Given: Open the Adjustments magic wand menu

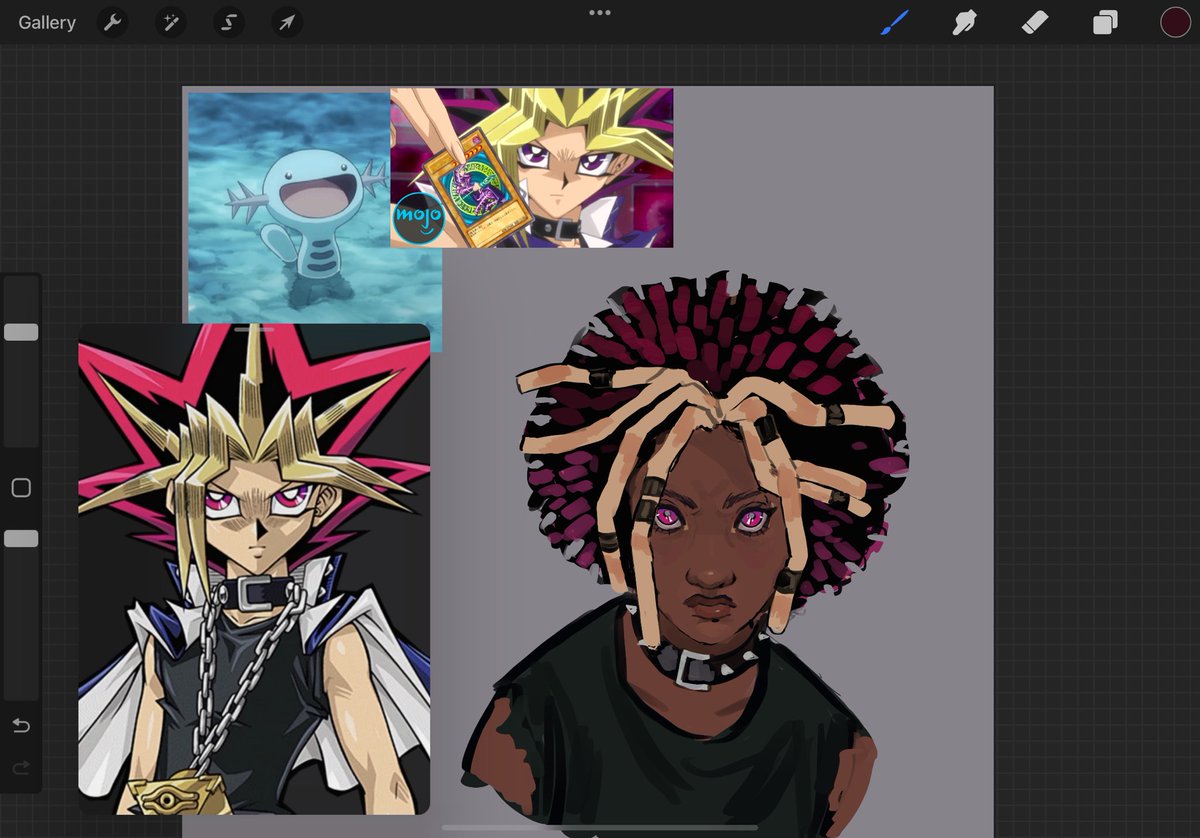Looking at the screenshot, I should click(171, 22).
